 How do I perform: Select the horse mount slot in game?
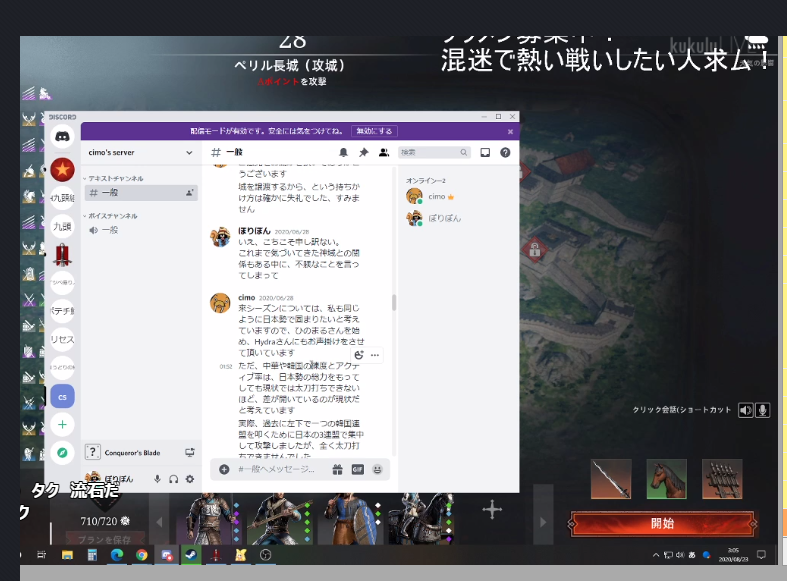(x=667, y=479)
